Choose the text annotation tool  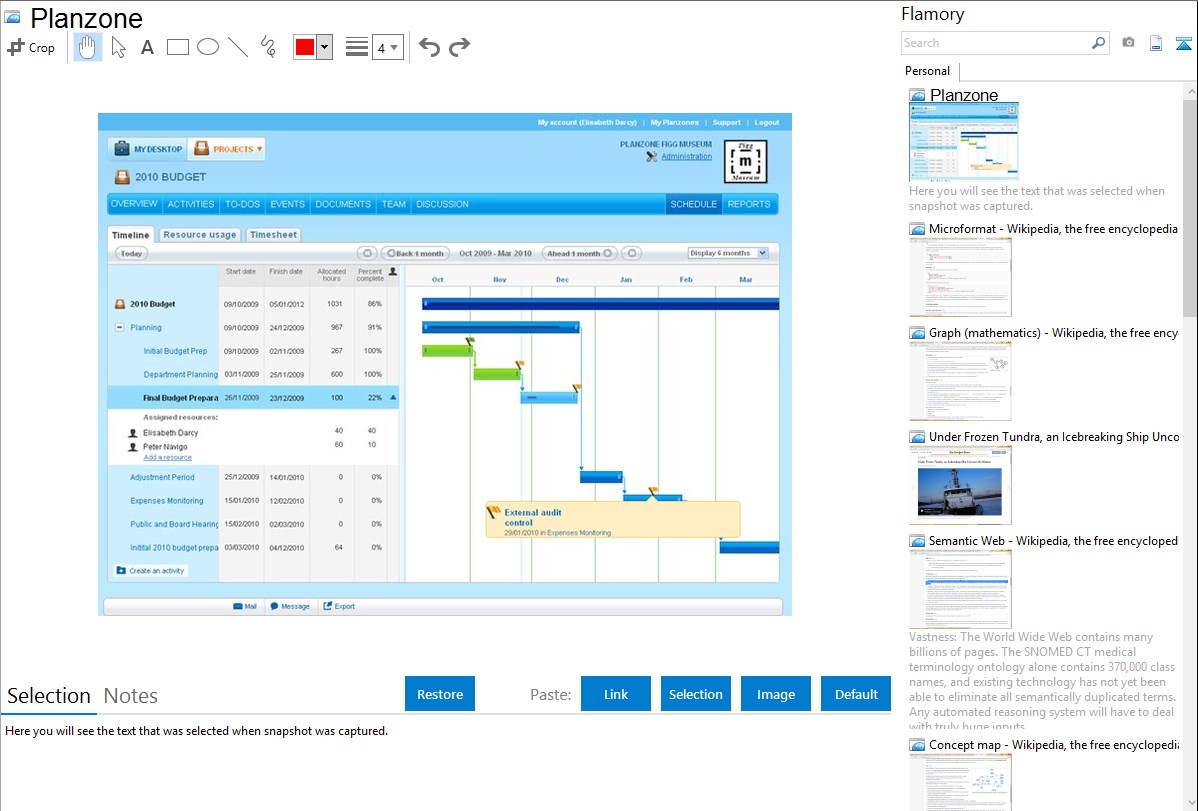click(147, 47)
